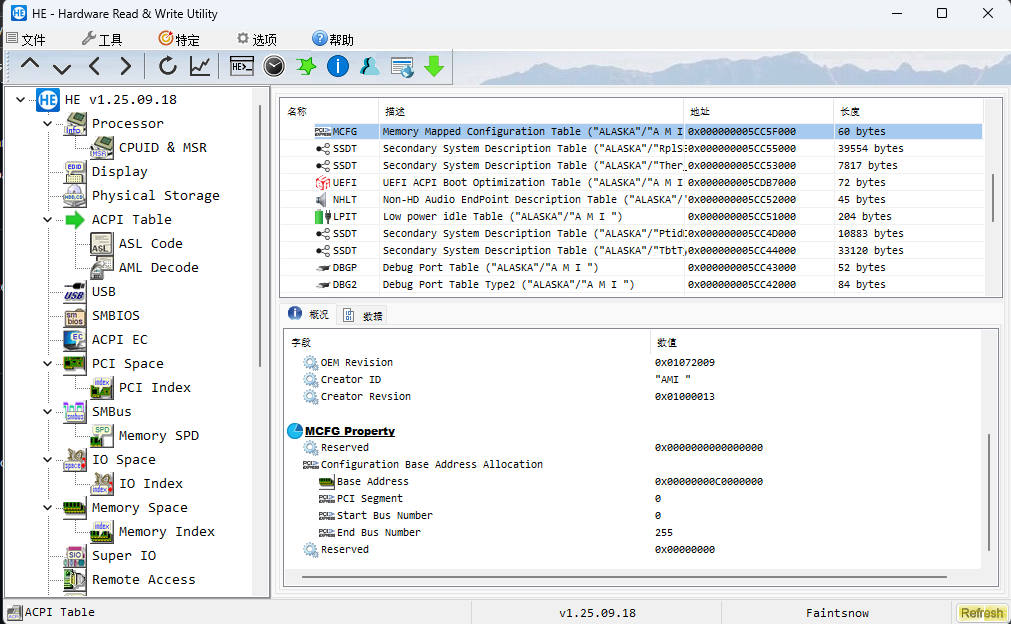Select the UEFI table row

click(632, 182)
